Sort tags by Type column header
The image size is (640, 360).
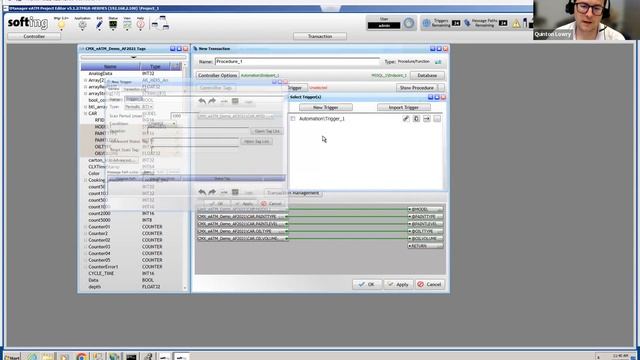156,67
